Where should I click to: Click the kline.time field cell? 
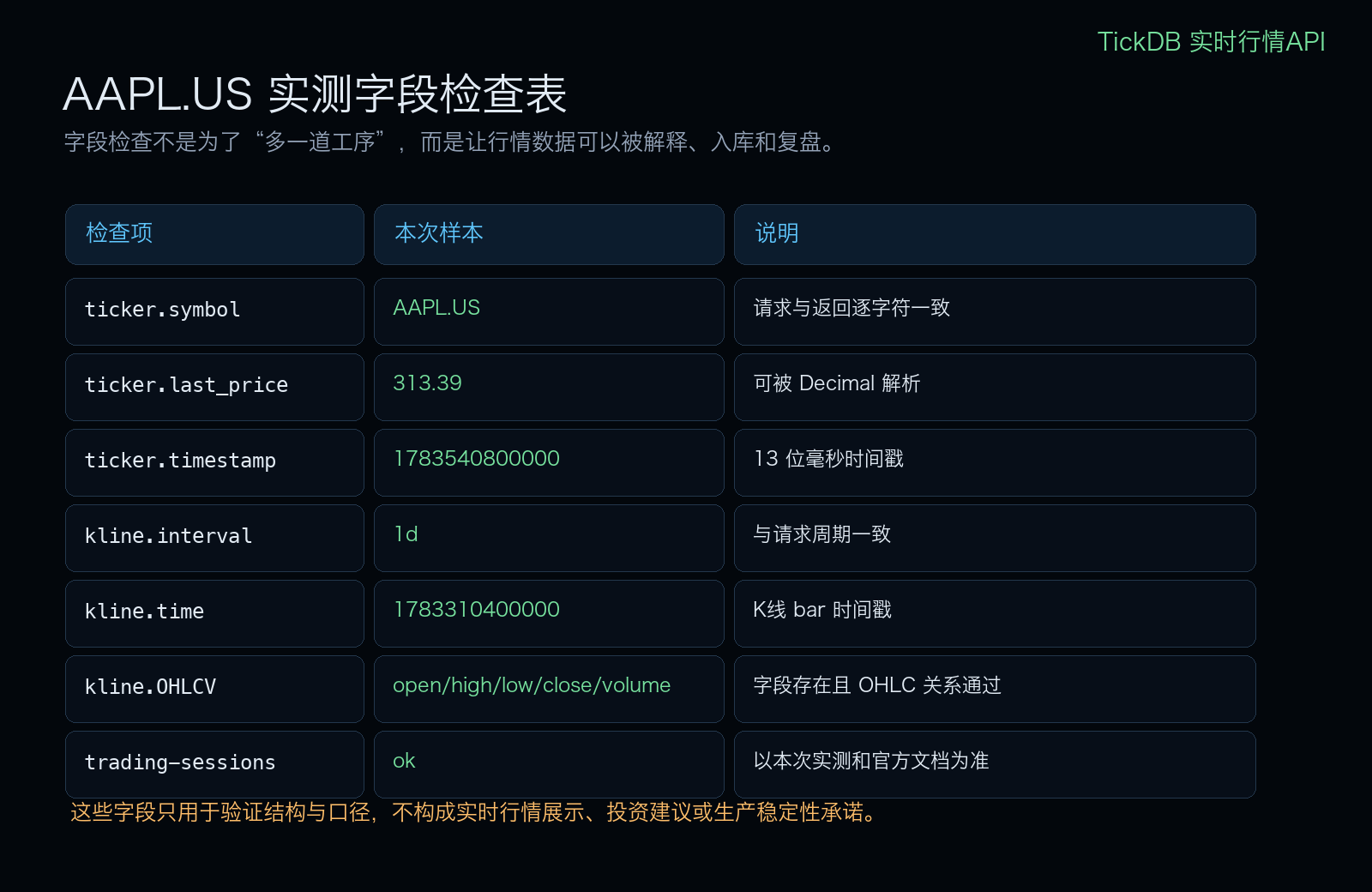pos(214,613)
